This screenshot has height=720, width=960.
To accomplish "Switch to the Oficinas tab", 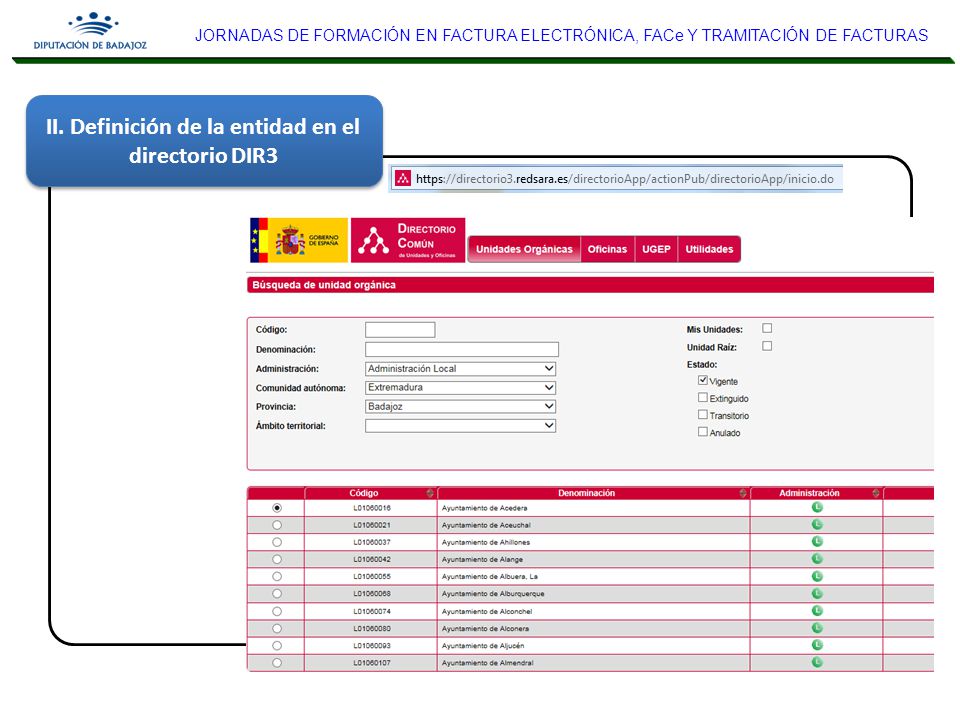I will [607, 249].
